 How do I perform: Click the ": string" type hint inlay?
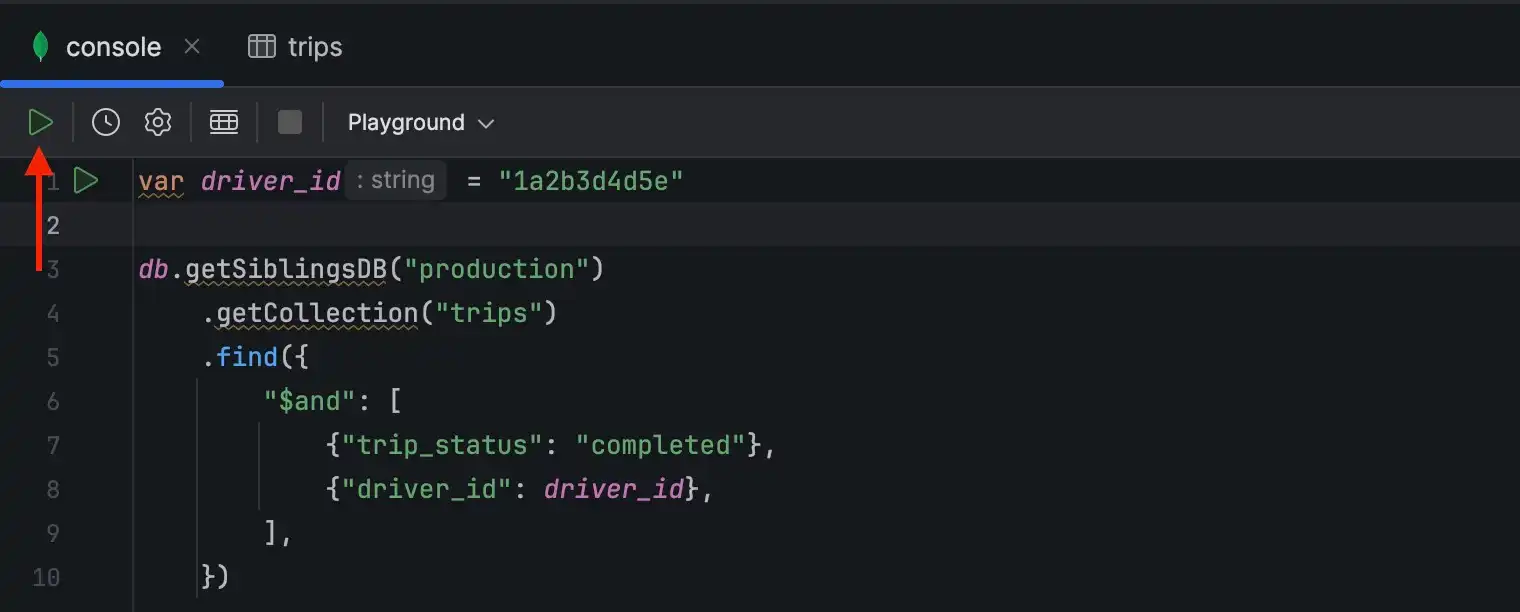[395, 180]
